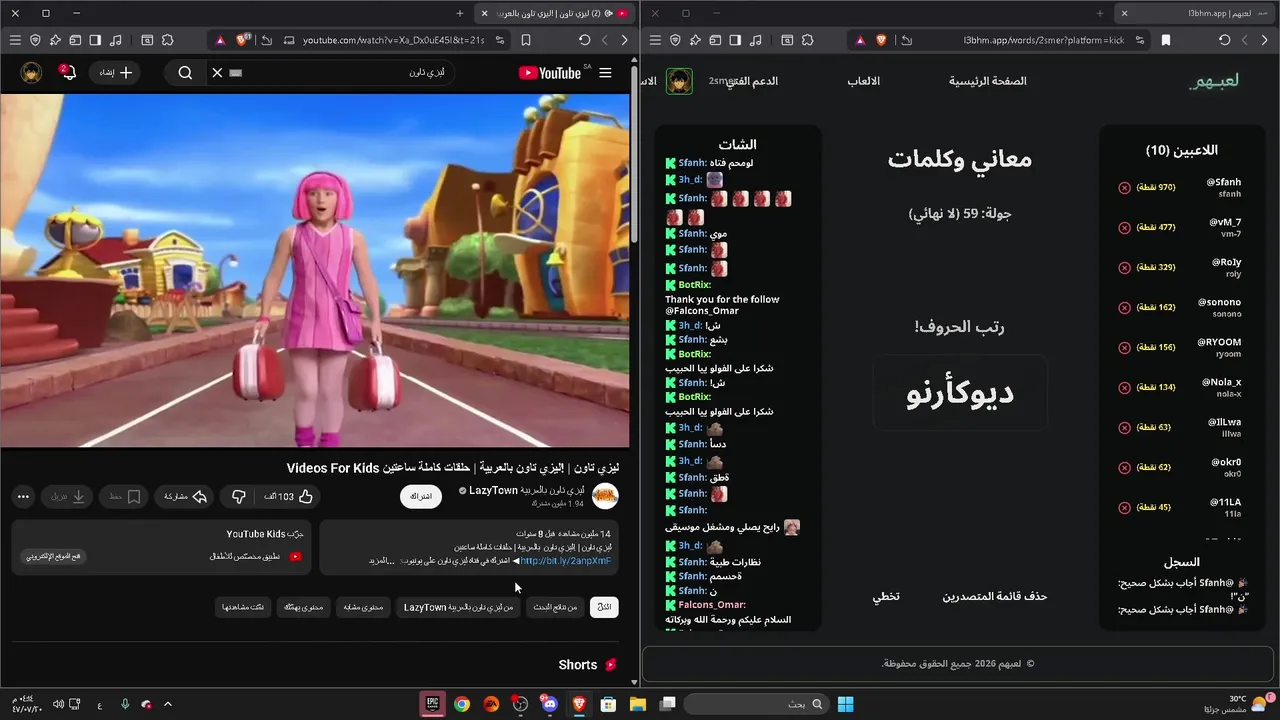Viewport: 1280px width, 720px height.
Task: Click the taskbar volume icon
Action: 58,704
